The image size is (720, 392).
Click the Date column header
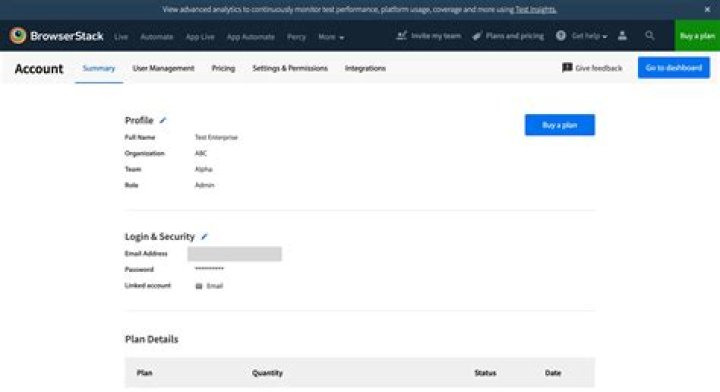point(553,373)
